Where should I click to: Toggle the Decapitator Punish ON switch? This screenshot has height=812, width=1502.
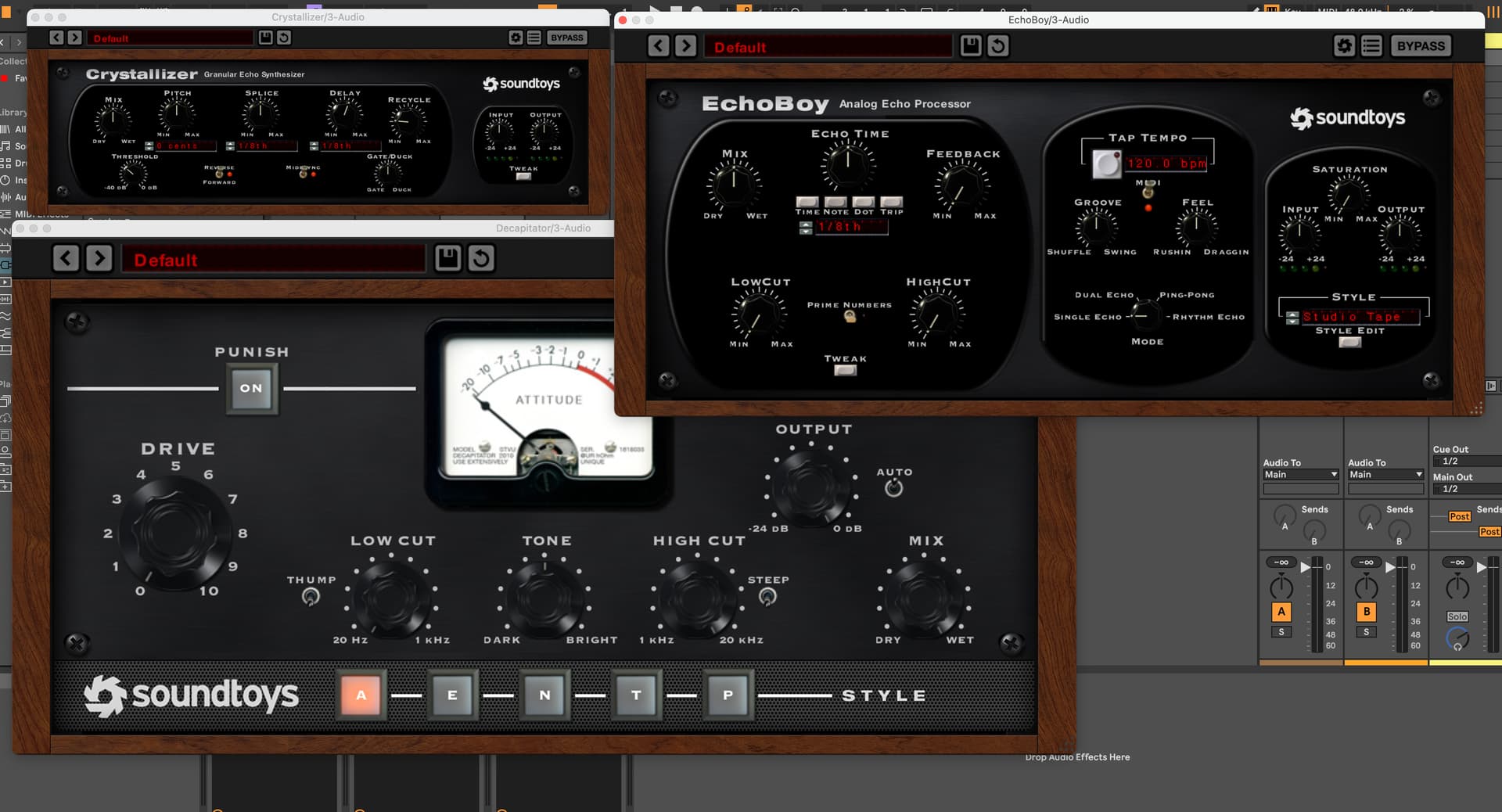(251, 388)
